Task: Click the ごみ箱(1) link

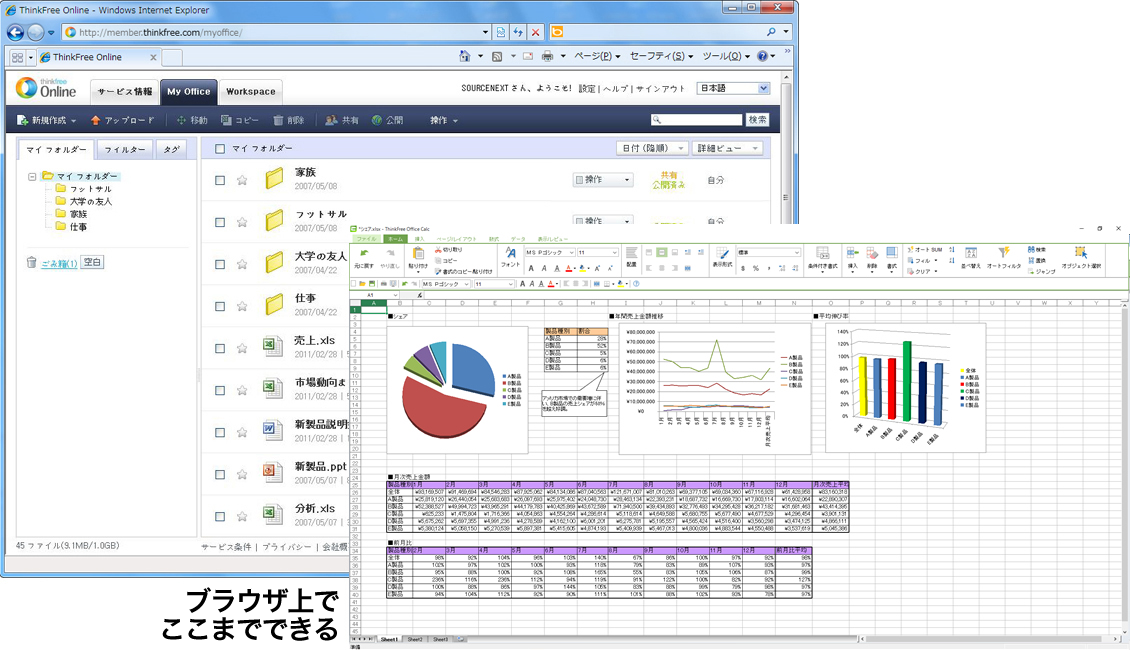Action: (x=59, y=263)
